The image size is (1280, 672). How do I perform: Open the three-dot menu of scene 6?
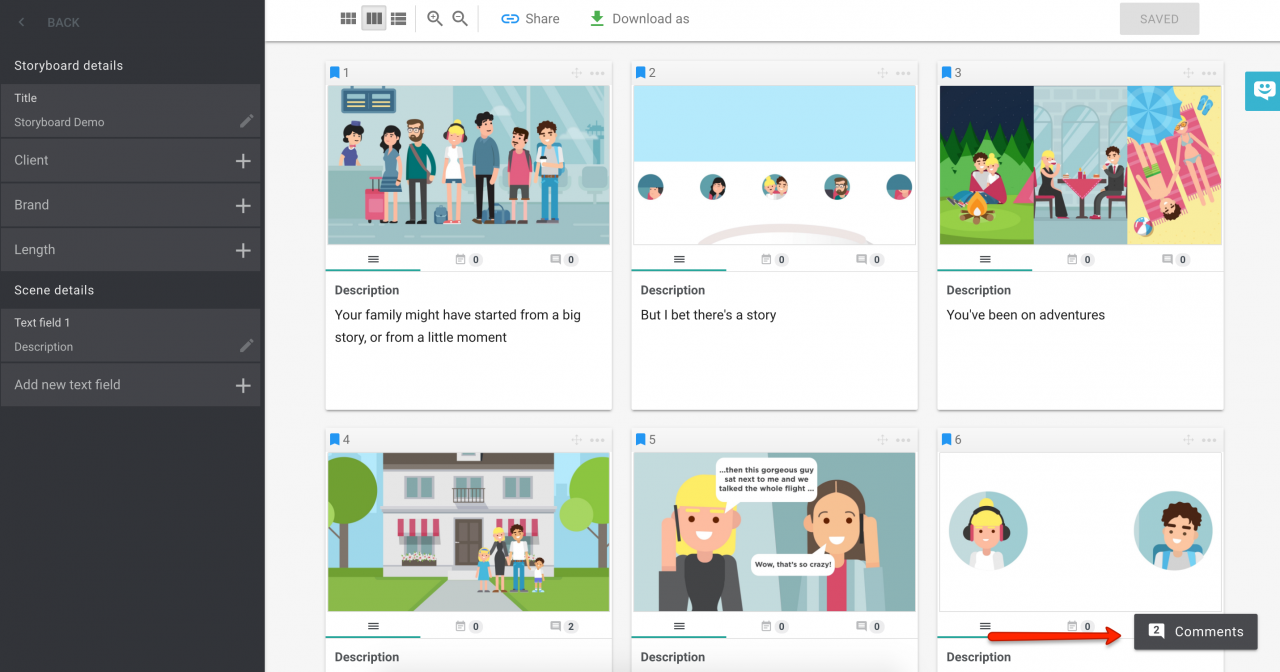point(1209,440)
